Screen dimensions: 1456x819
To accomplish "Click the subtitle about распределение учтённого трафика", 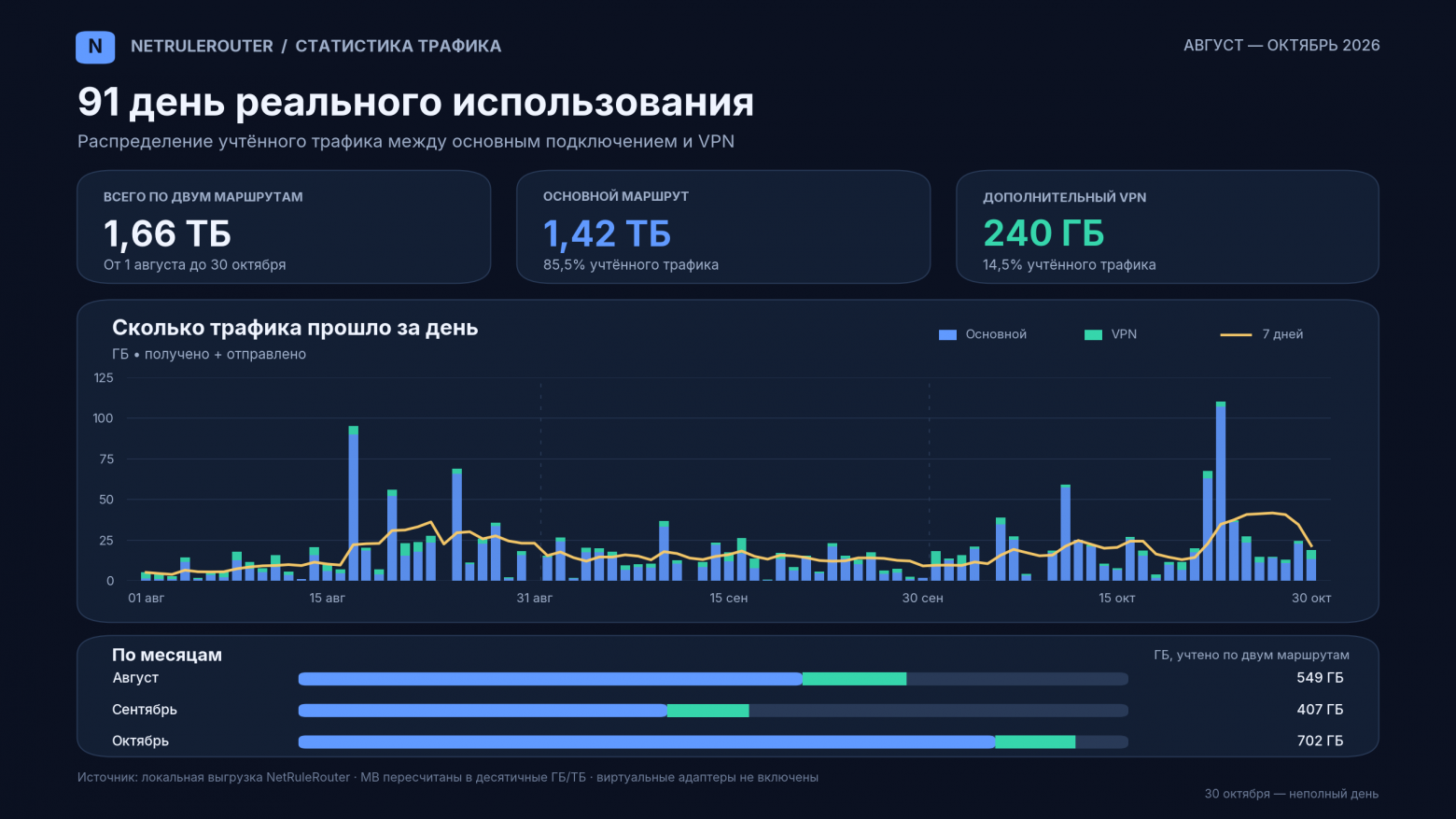I will [406, 141].
